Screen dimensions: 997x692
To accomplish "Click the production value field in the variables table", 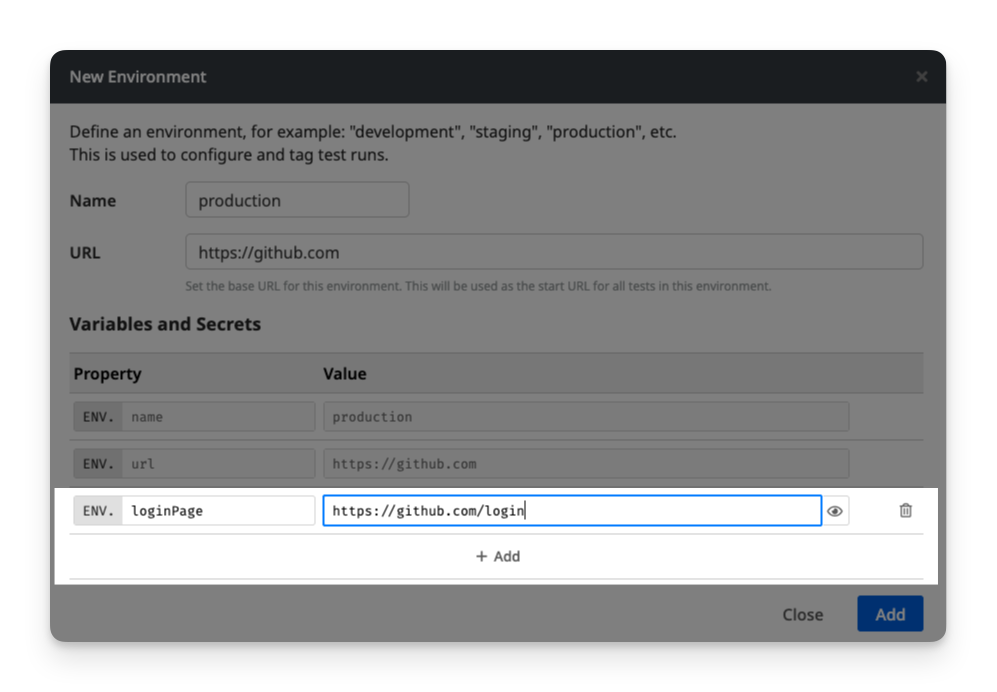I will [x=585, y=416].
